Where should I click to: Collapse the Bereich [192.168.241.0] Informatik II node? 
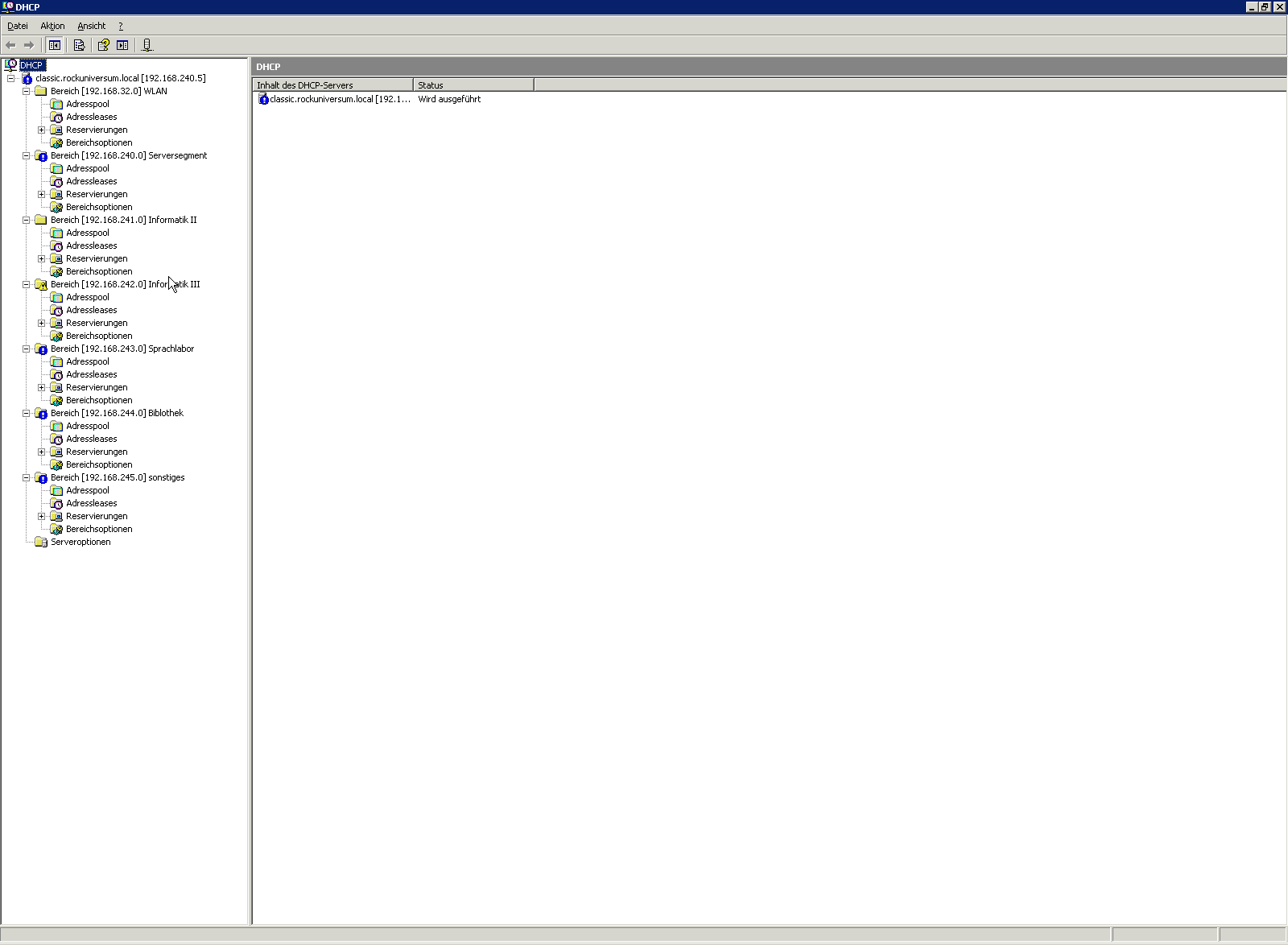(26, 220)
